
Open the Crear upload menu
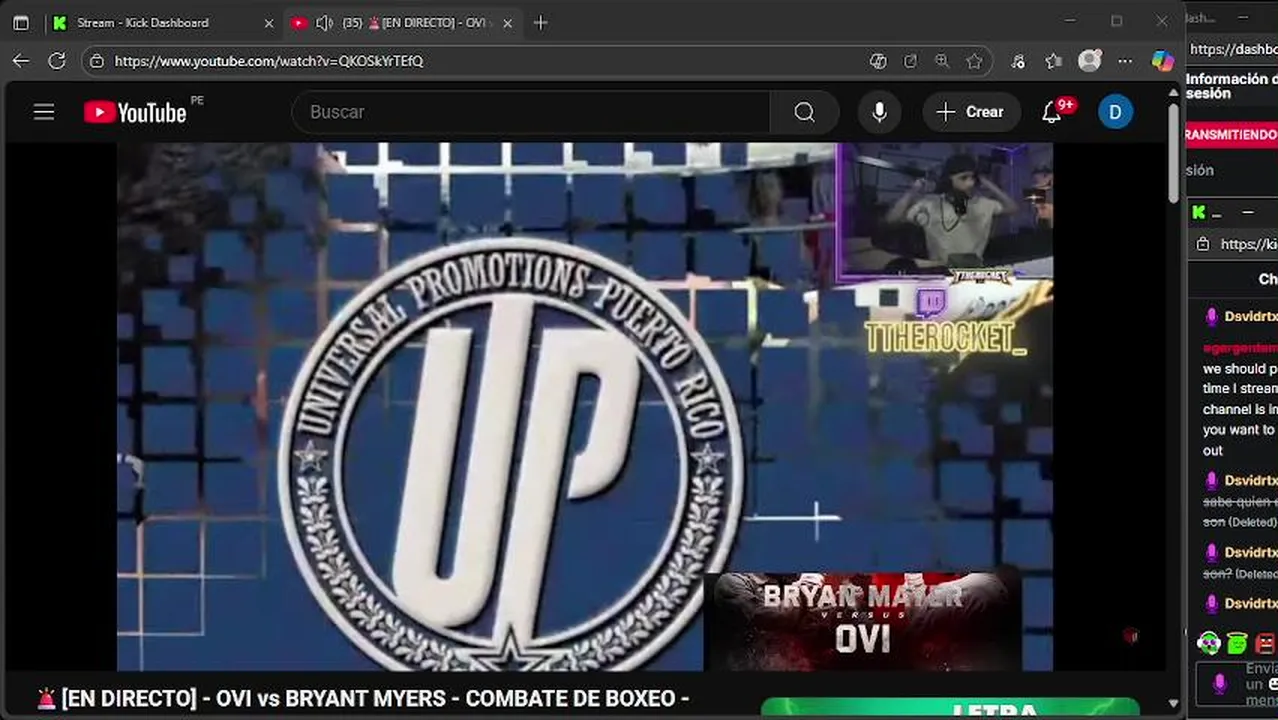pos(971,112)
